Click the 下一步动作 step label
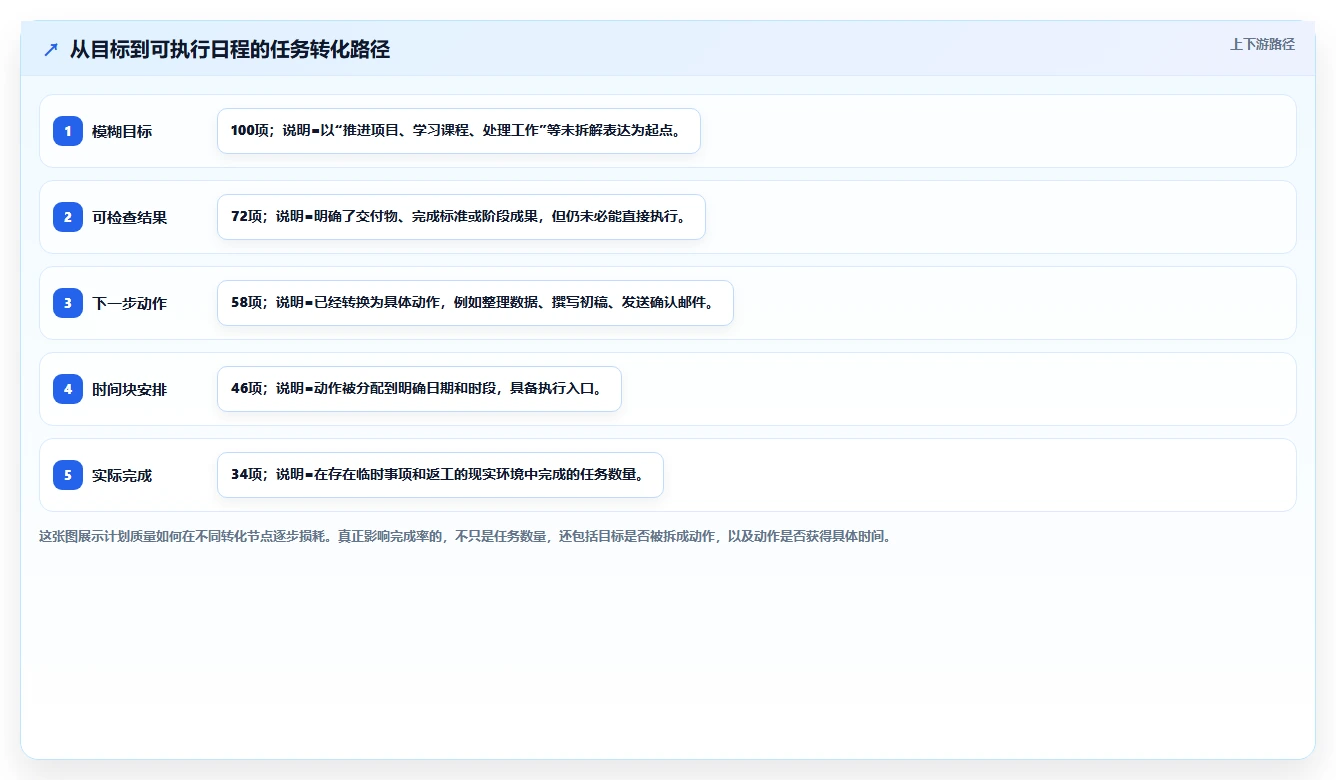This screenshot has height=780, width=1336. 130,303
